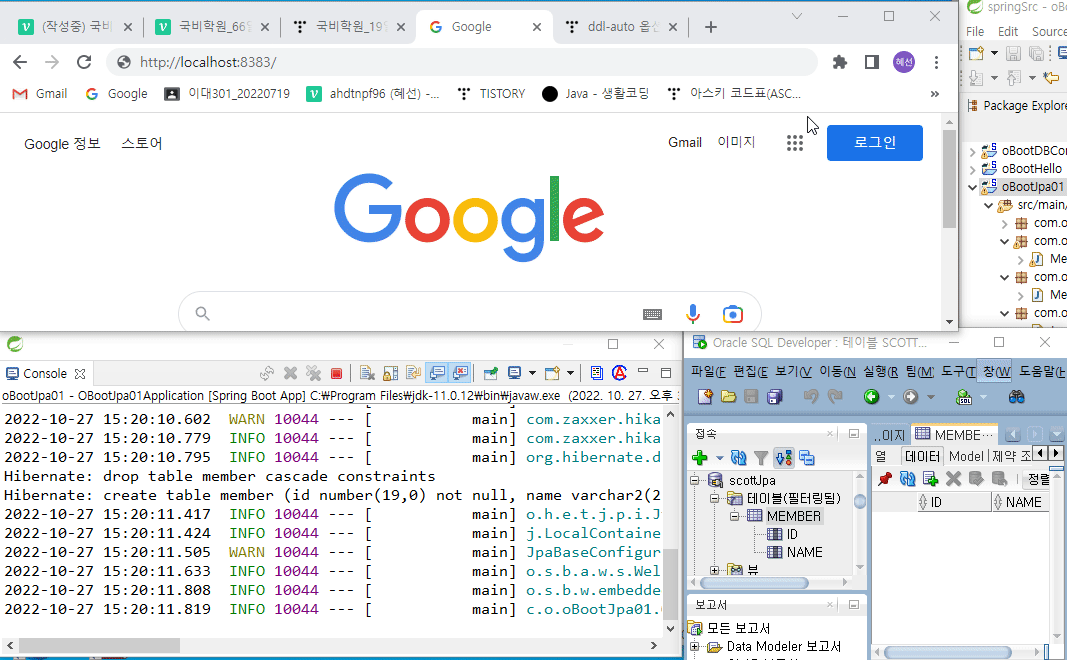
Task: Expand oBootDBConnect project in Package Explorer
Action: pyautogui.click(x=972, y=151)
